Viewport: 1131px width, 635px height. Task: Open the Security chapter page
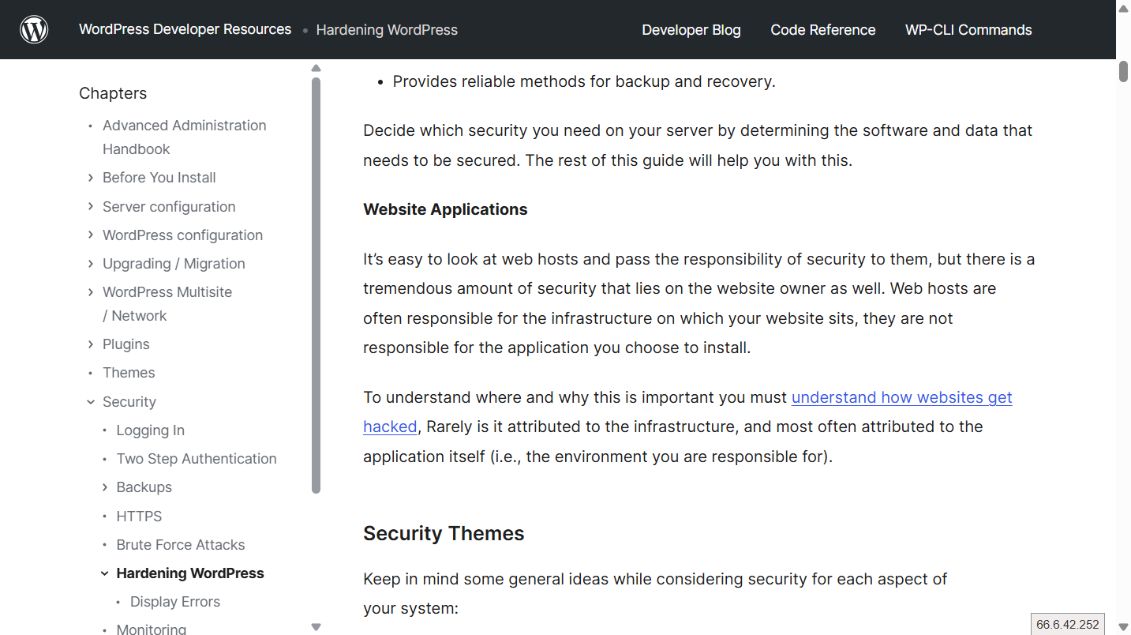point(129,402)
